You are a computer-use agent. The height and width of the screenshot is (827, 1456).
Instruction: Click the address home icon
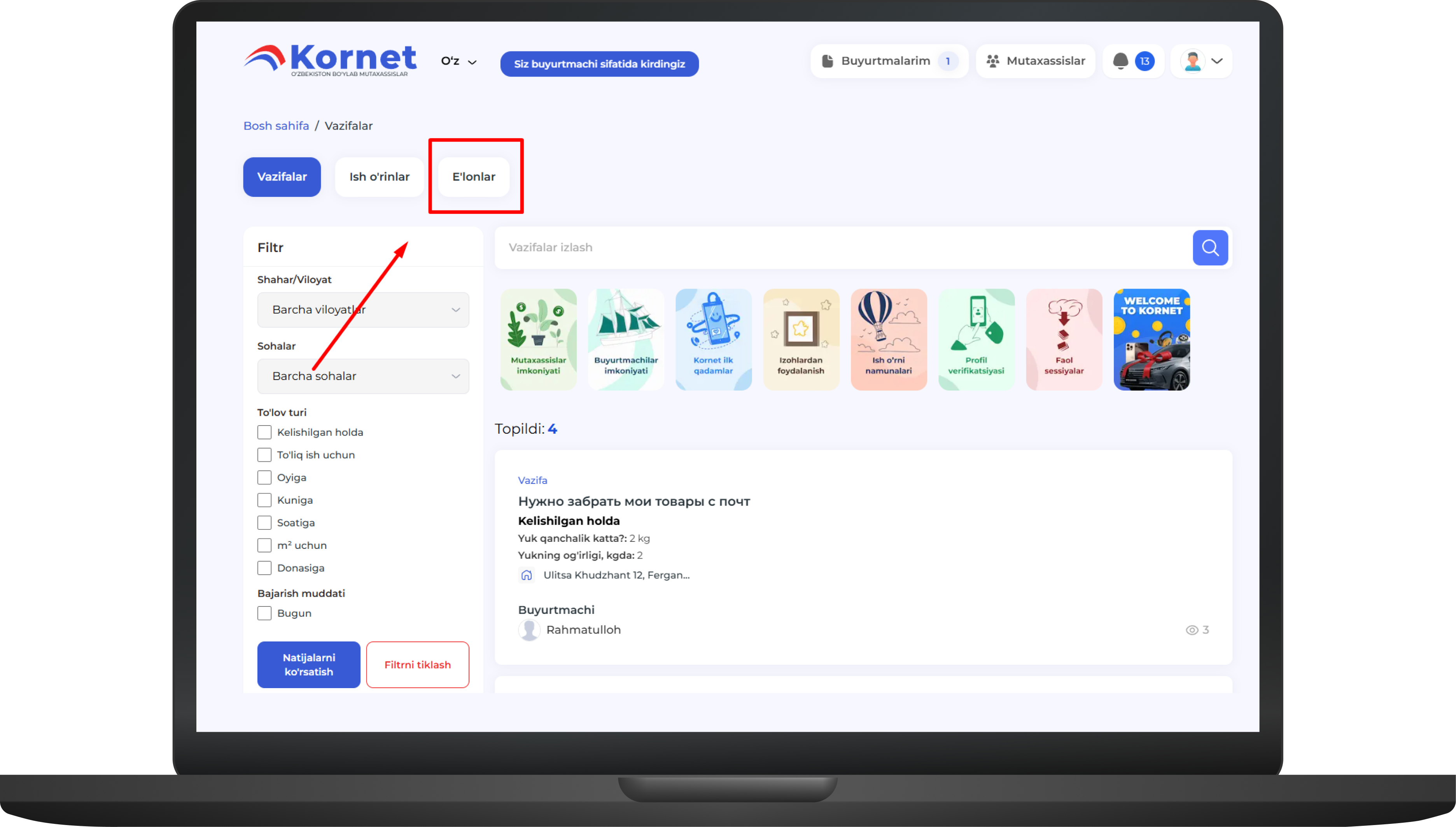[527, 575]
